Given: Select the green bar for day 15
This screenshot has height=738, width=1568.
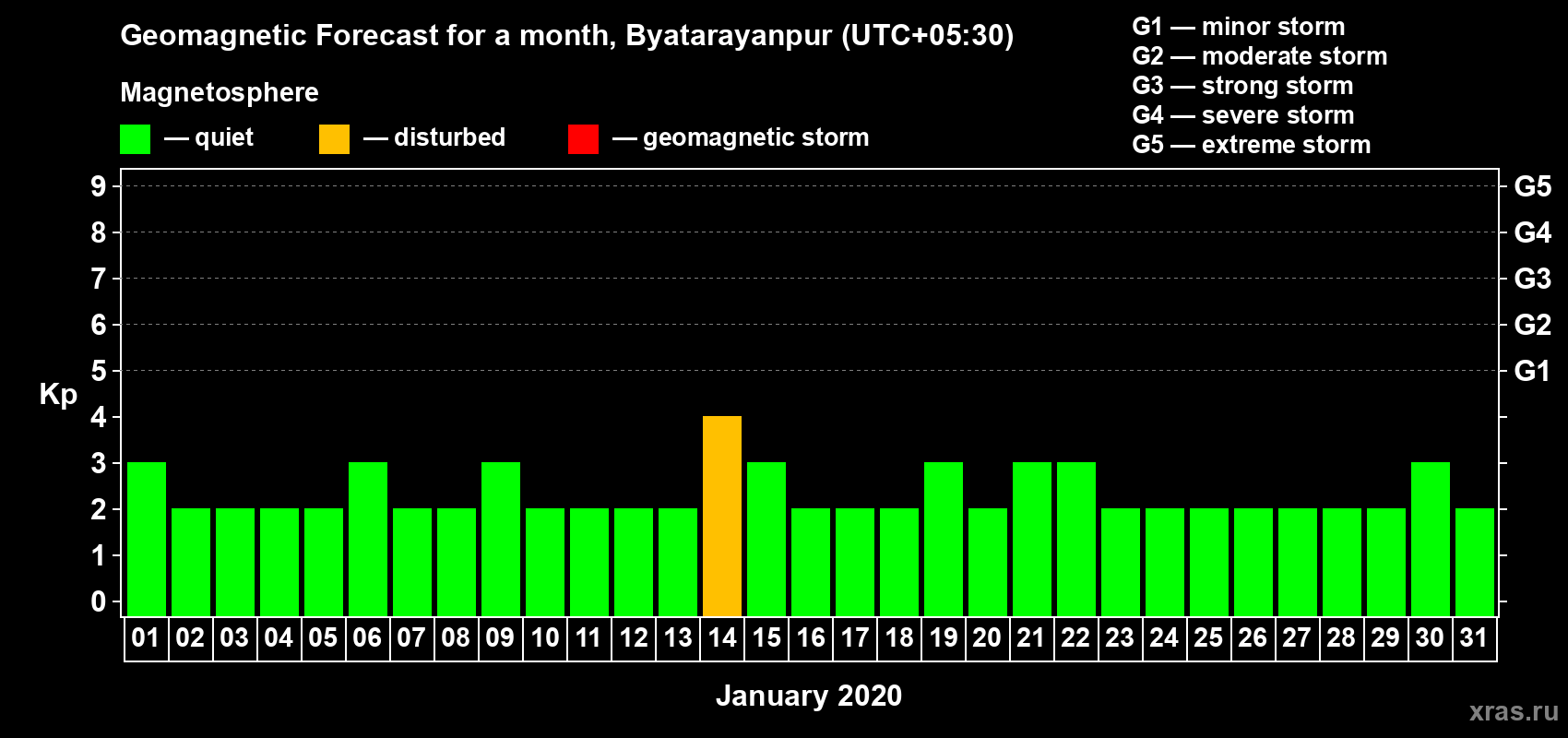Looking at the screenshot, I should click(x=766, y=539).
